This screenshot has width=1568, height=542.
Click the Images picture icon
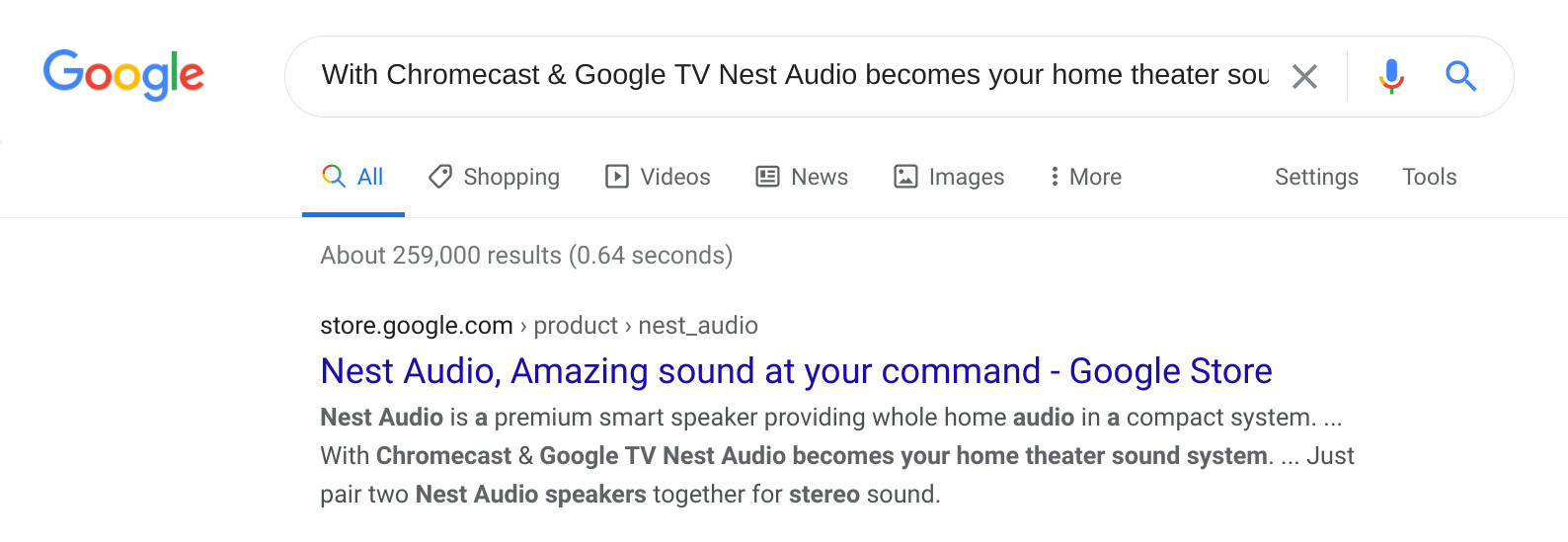click(905, 177)
